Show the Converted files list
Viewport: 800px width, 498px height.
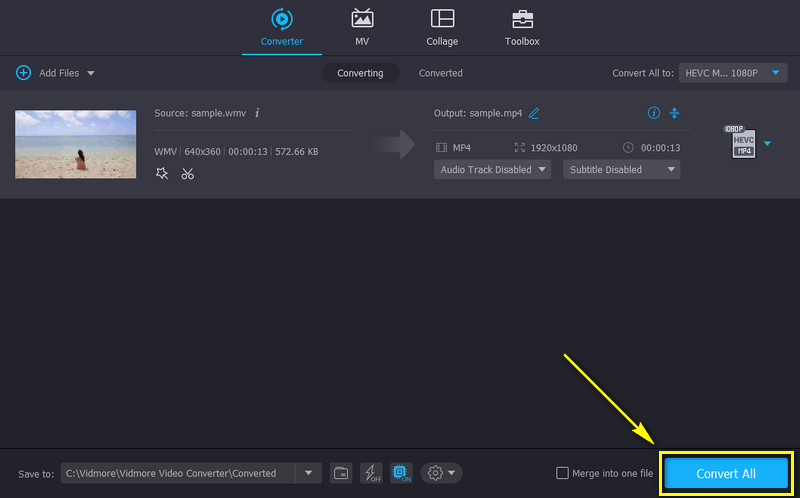440,73
